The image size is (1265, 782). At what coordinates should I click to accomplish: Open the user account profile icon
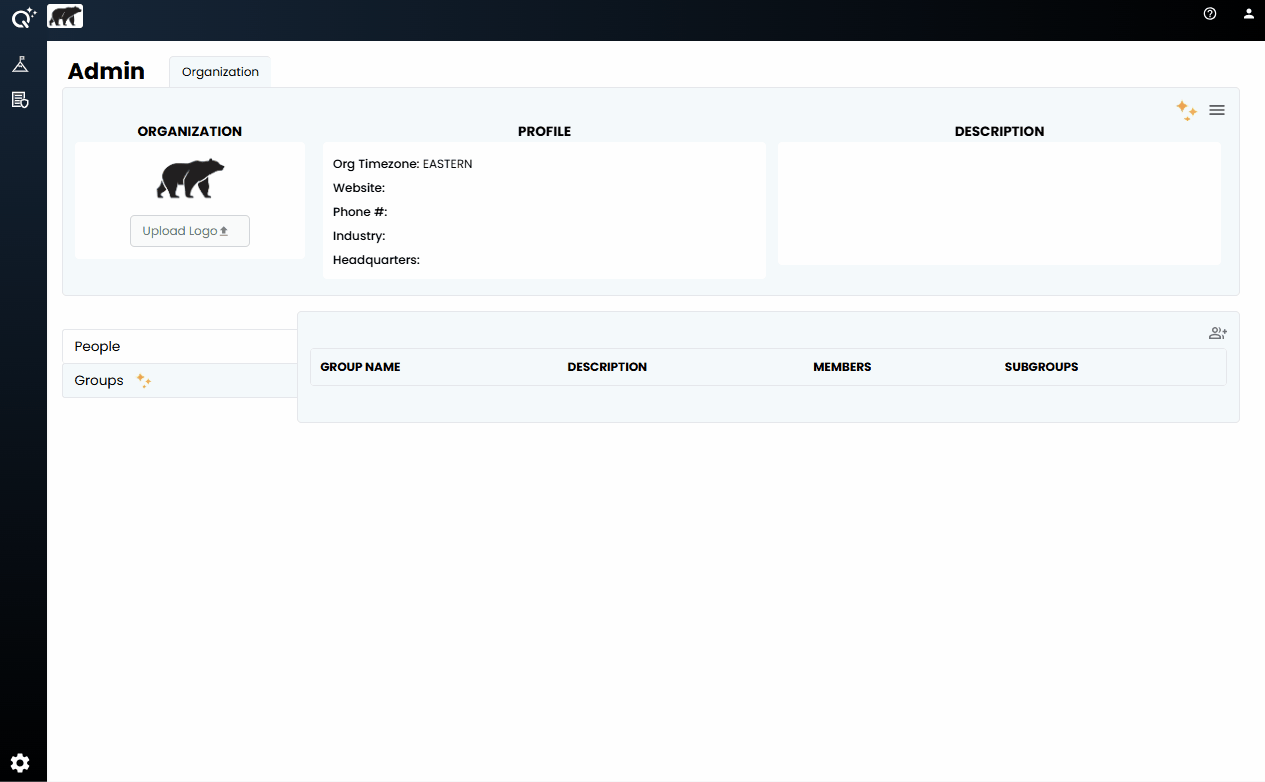tap(1248, 14)
